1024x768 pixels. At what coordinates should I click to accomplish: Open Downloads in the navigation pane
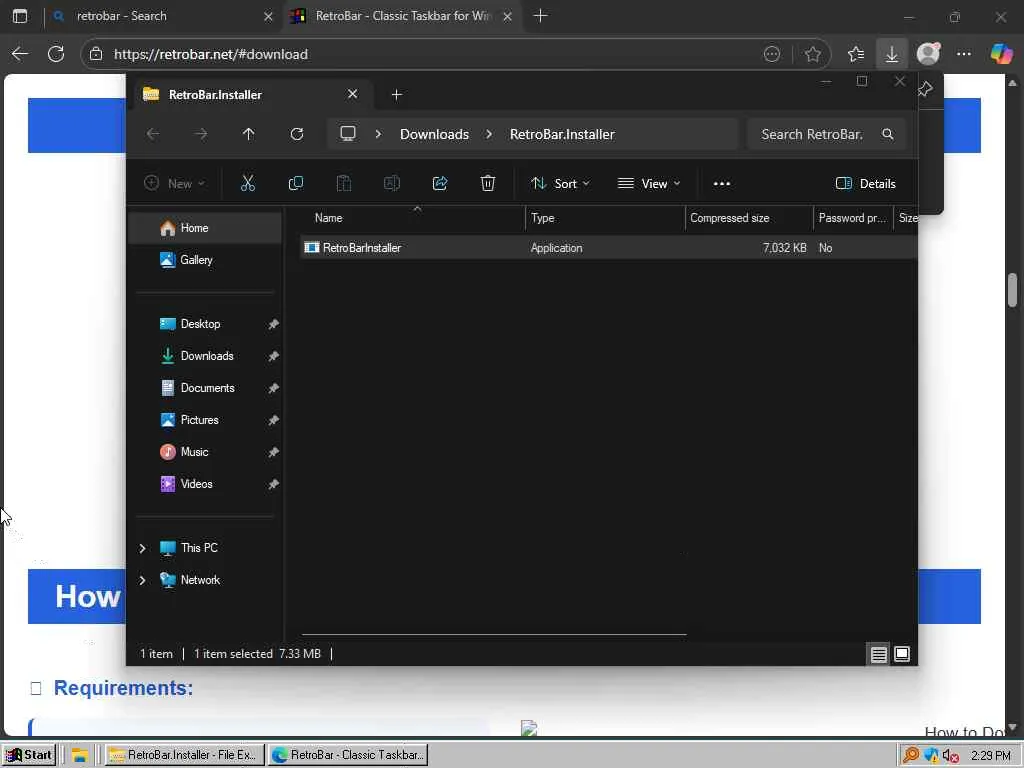(206, 356)
